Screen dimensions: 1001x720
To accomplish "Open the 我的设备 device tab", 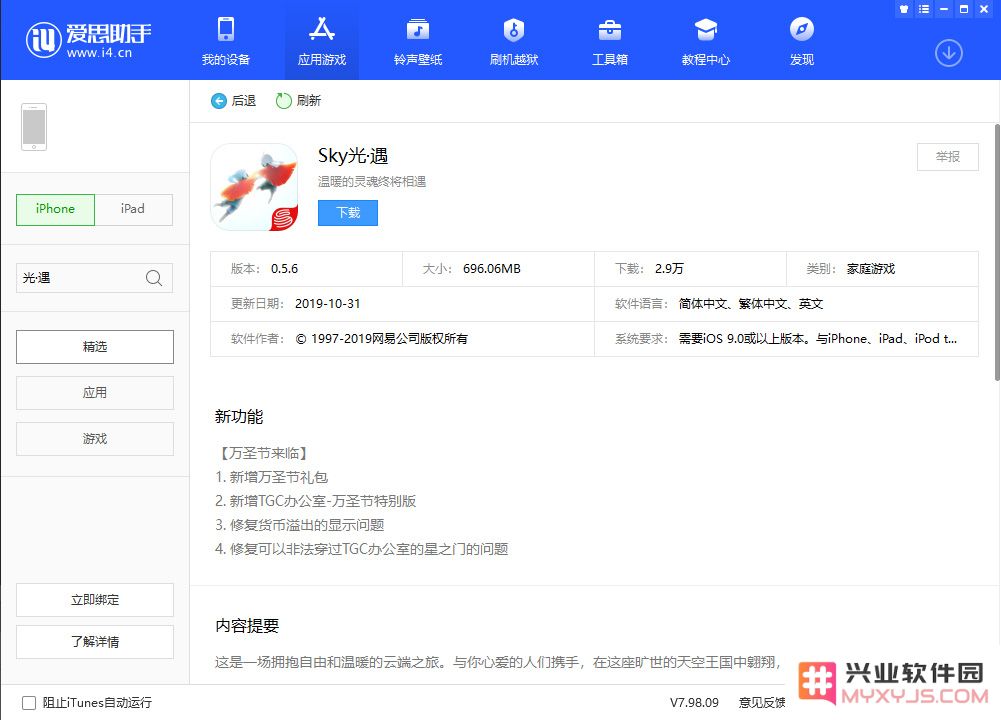I will [x=225, y=41].
